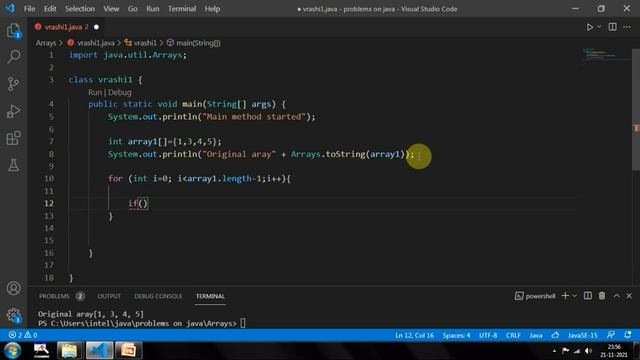Click Ln 12, Col 16 in status bar
Viewport: 640px width, 360px height.
pos(414,335)
